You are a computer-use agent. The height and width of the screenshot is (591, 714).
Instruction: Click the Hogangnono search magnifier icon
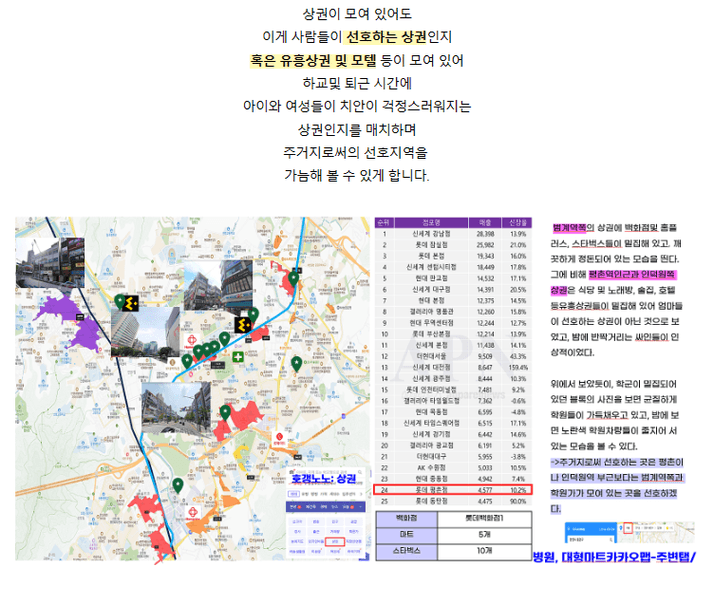coord(358,471)
